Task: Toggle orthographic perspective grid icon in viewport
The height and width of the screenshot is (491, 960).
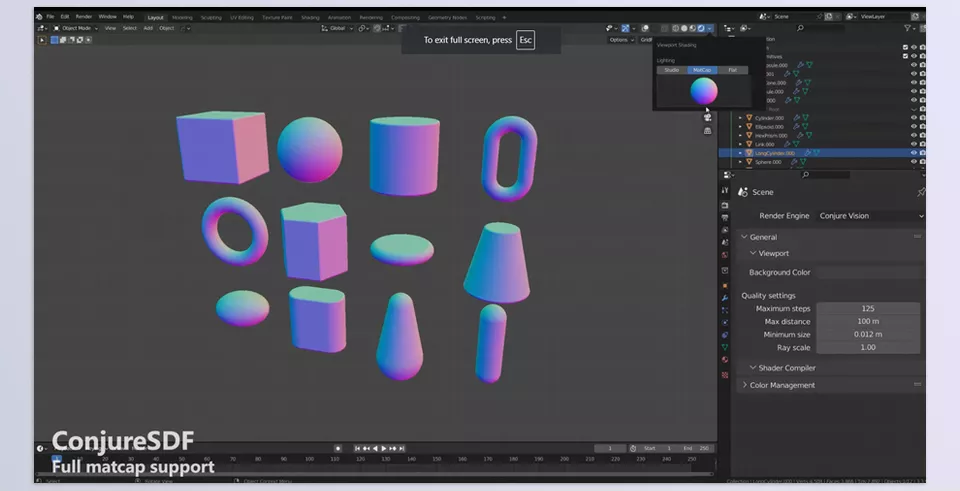Action: click(x=708, y=130)
